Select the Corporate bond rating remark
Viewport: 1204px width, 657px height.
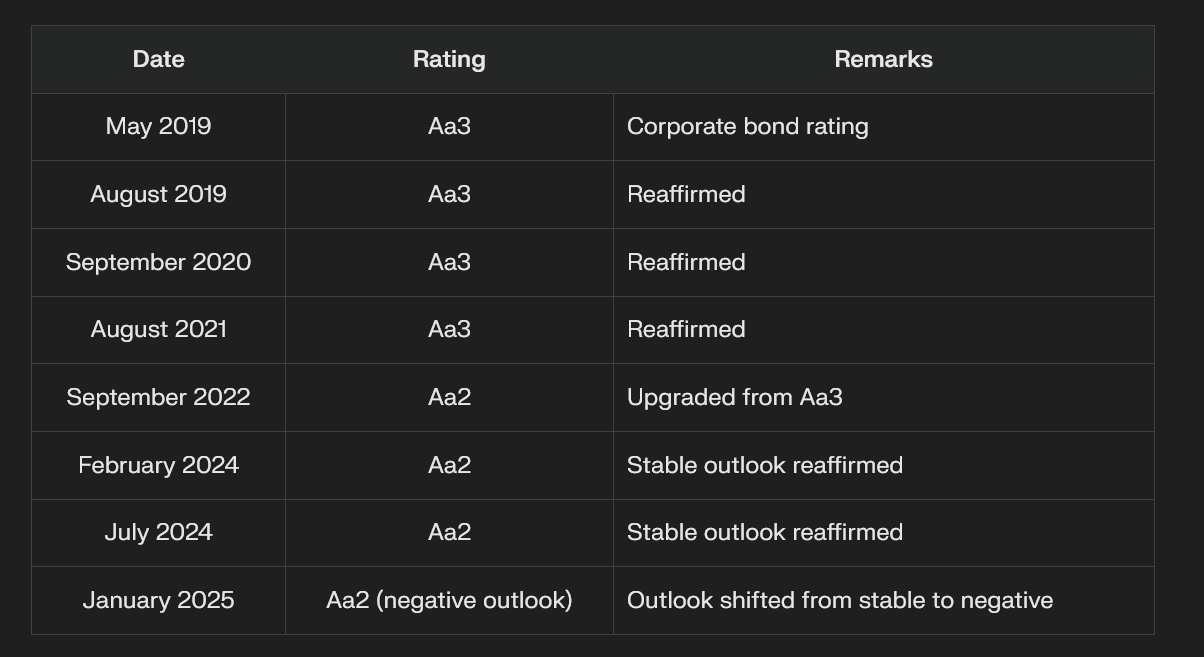point(747,126)
